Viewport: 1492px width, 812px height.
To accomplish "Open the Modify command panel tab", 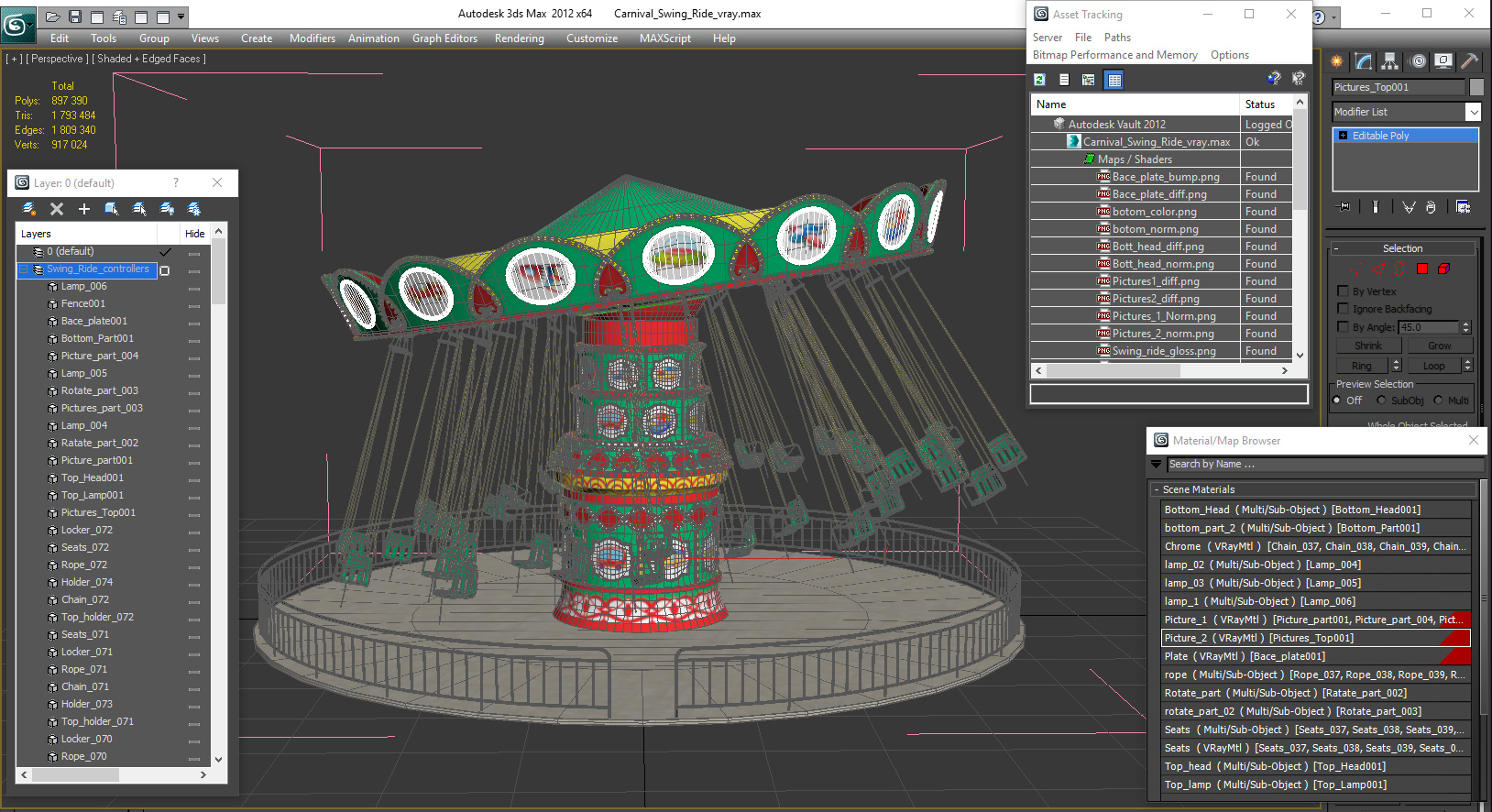I will pos(1364,61).
